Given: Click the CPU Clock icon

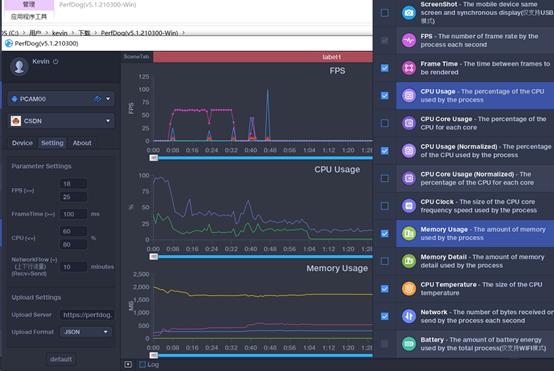Looking at the screenshot, I should [x=409, y=206].
